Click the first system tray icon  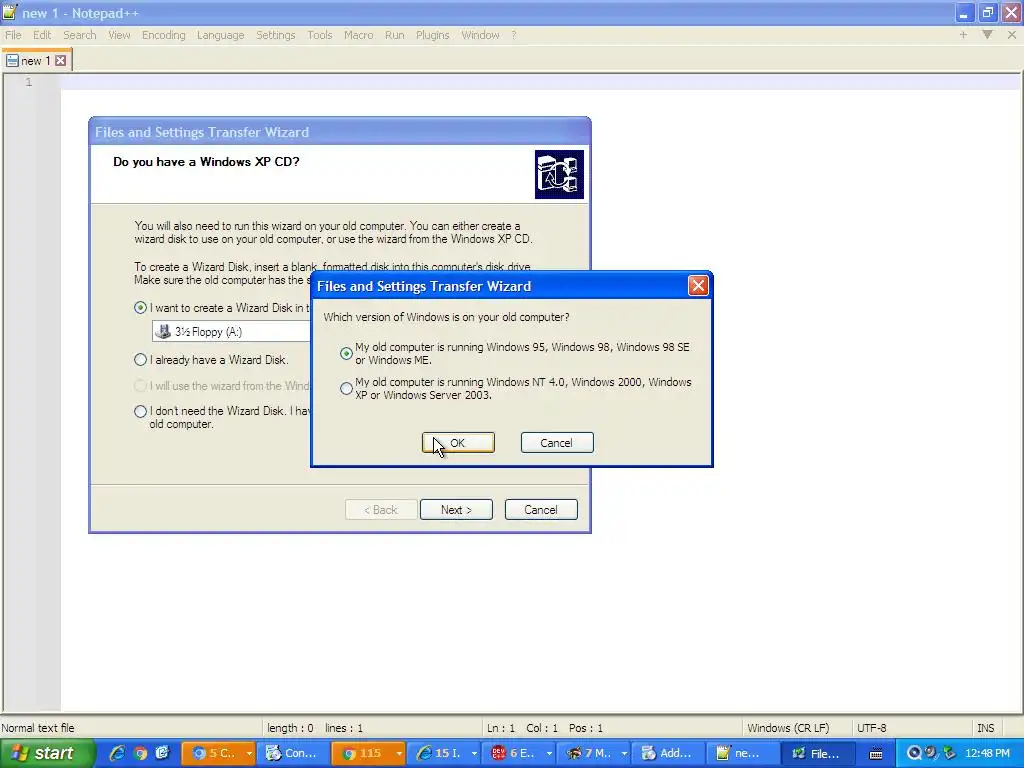914,753
